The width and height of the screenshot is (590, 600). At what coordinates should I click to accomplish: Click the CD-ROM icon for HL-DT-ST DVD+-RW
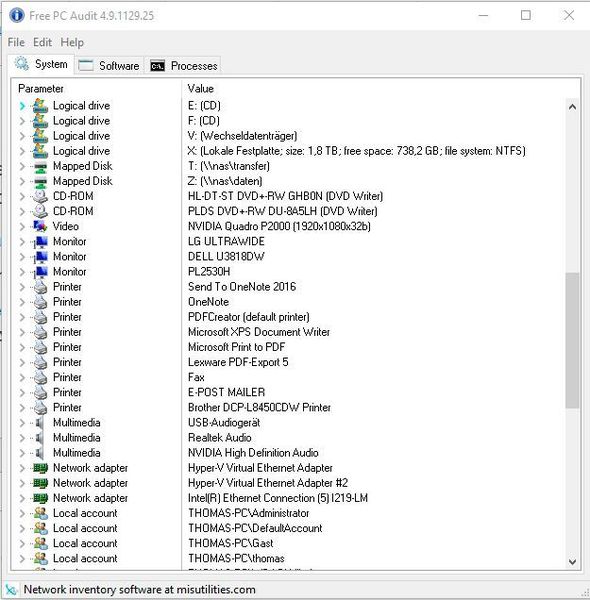point(40,196)
